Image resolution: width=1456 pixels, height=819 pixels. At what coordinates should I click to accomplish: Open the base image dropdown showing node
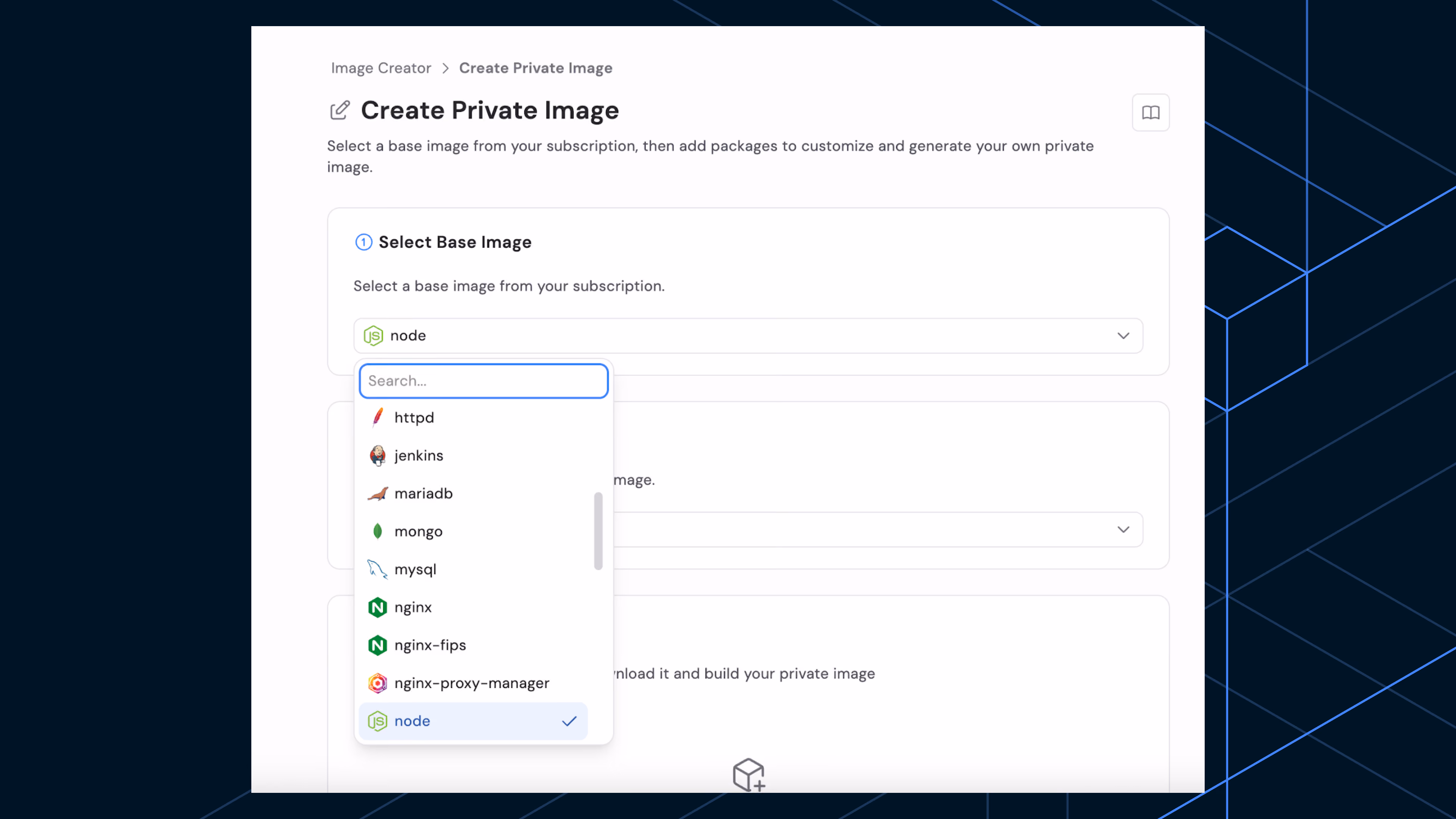click(748, 336)
